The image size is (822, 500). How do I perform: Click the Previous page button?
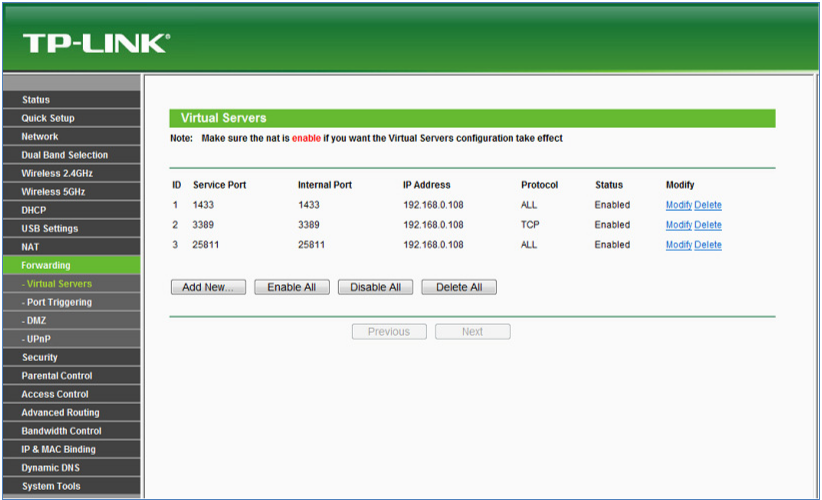pyautogui.click(x=389, y=332)
